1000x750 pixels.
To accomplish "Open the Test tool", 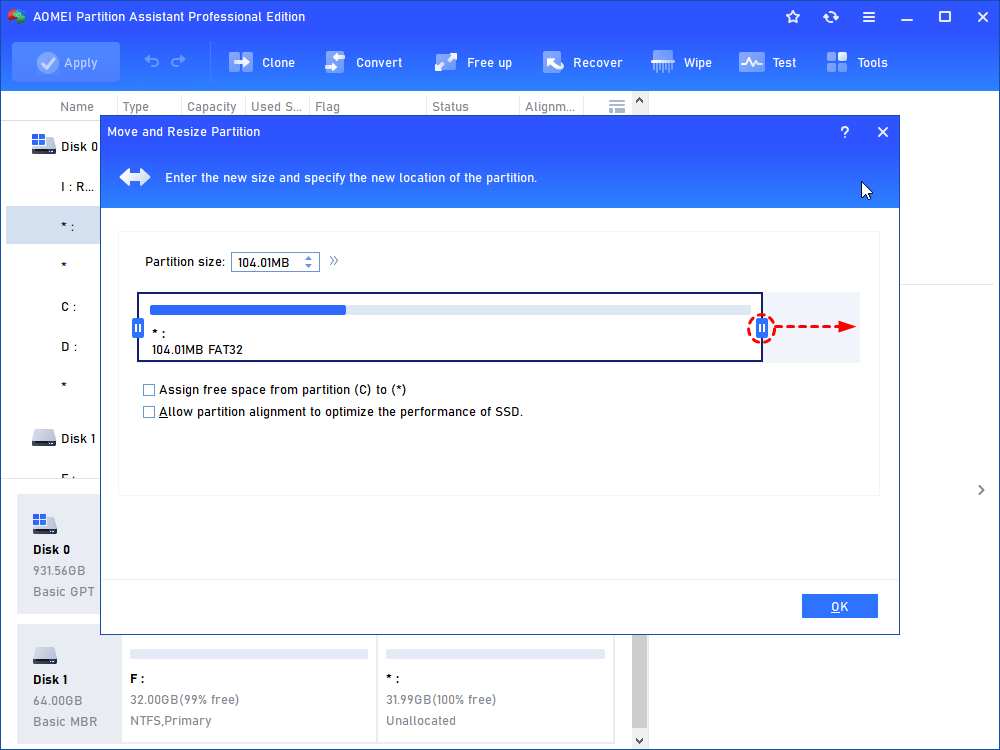I will [x=767, y=62].
